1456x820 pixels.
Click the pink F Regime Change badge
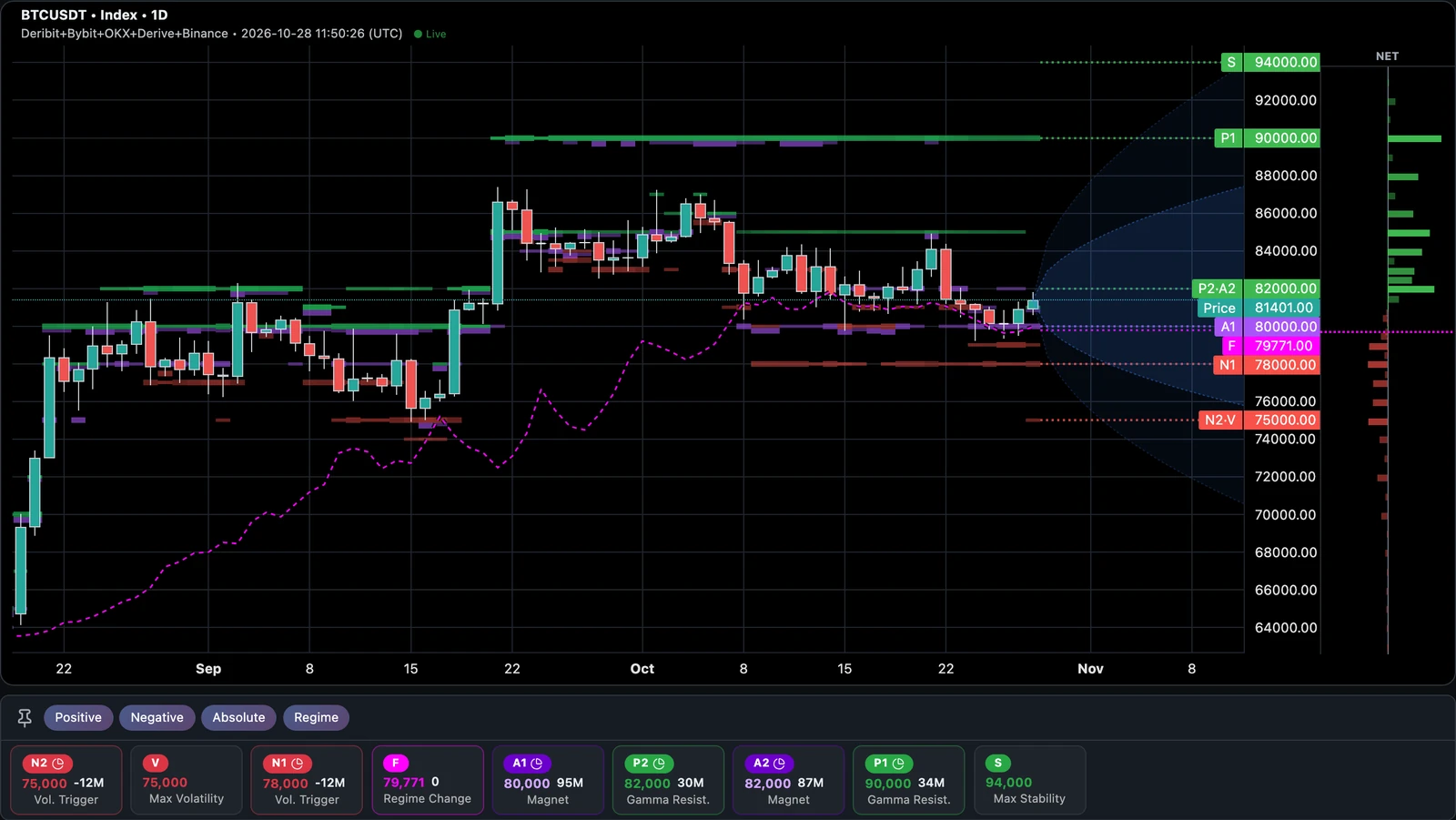point(396,763)
